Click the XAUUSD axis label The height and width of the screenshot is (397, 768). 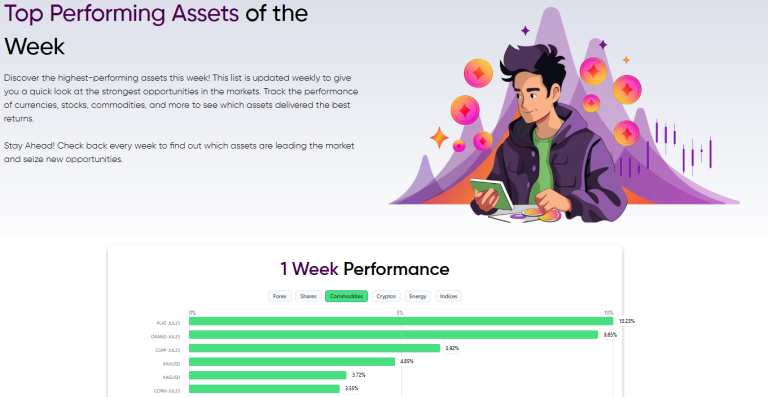(x=171, y=364)
